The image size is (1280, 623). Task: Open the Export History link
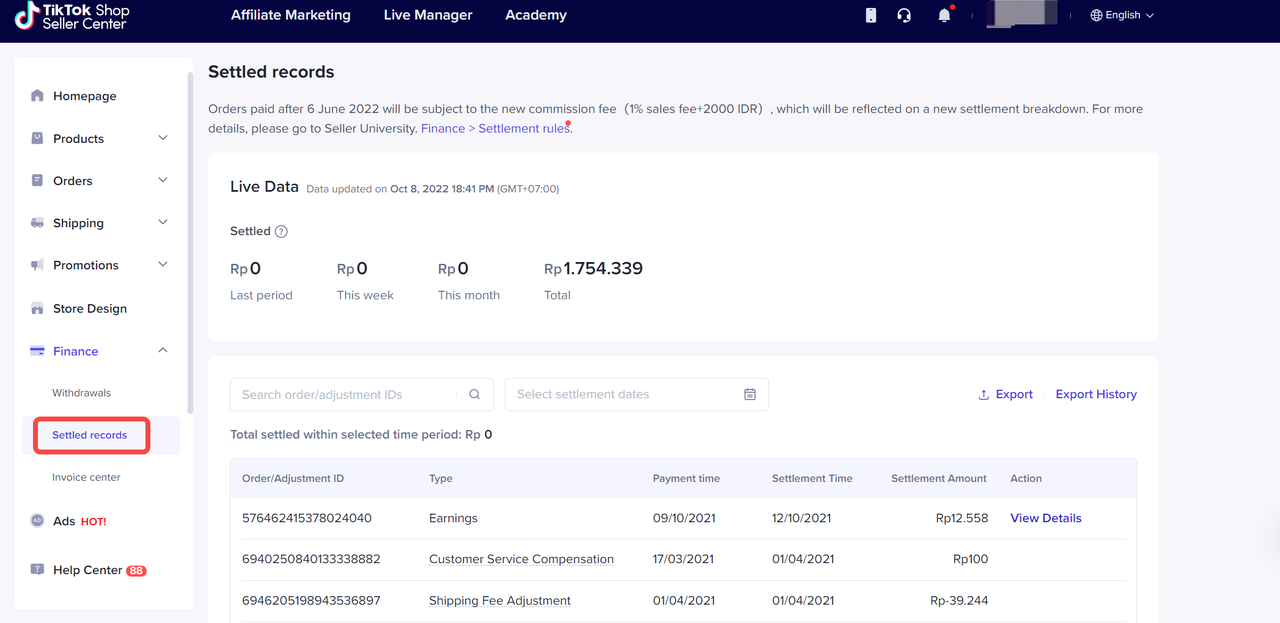tap(1096, 394)
